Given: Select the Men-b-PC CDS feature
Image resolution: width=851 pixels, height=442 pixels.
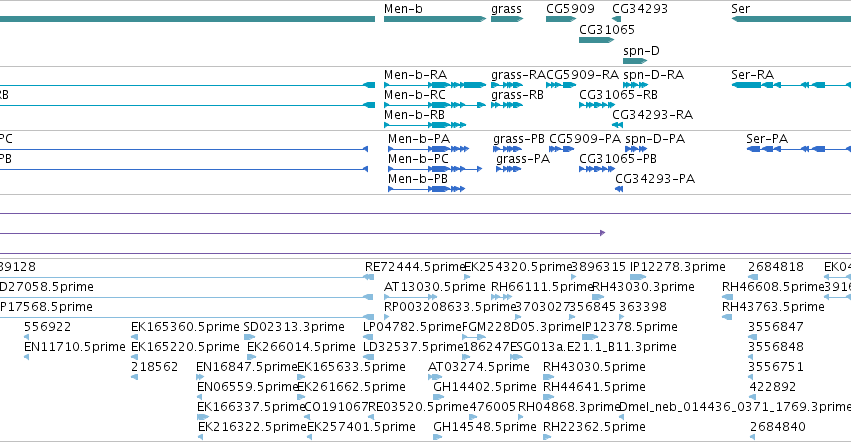Looking at the screenshot, I should coord(435,169).
